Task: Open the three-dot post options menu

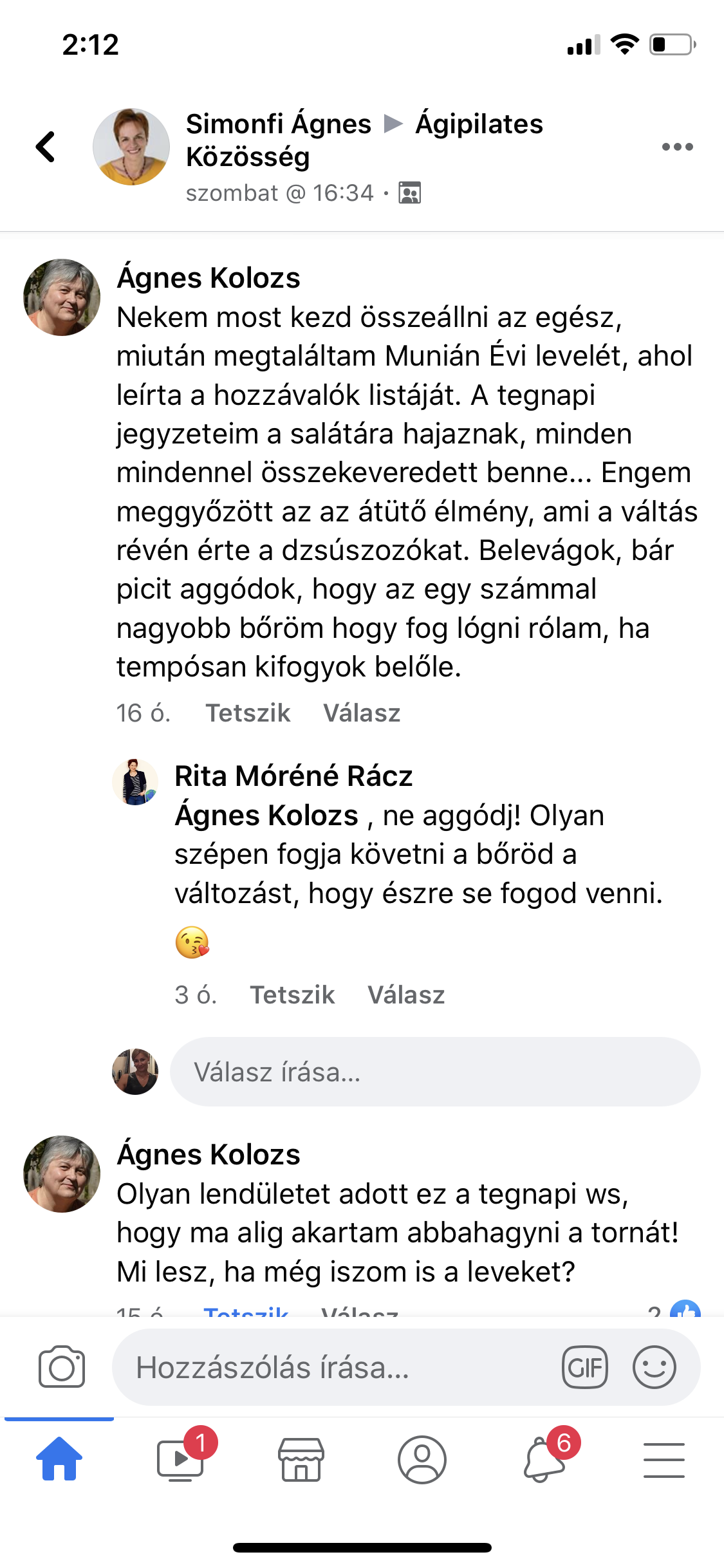Action: (x=677, y=147)
